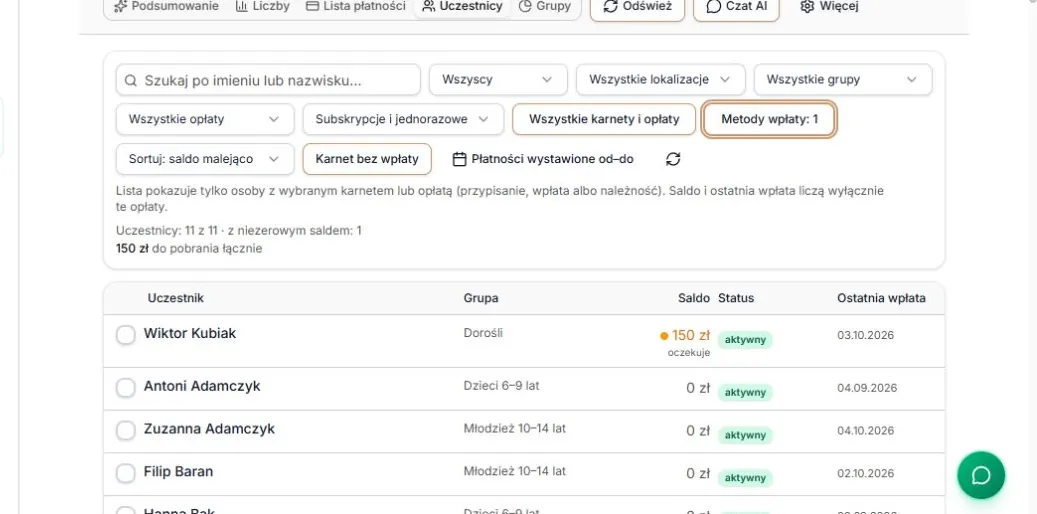The image size is (1037, 514).
Task: Tick the checkbox for Wiktor Kubiak
Action: (126, 335)
